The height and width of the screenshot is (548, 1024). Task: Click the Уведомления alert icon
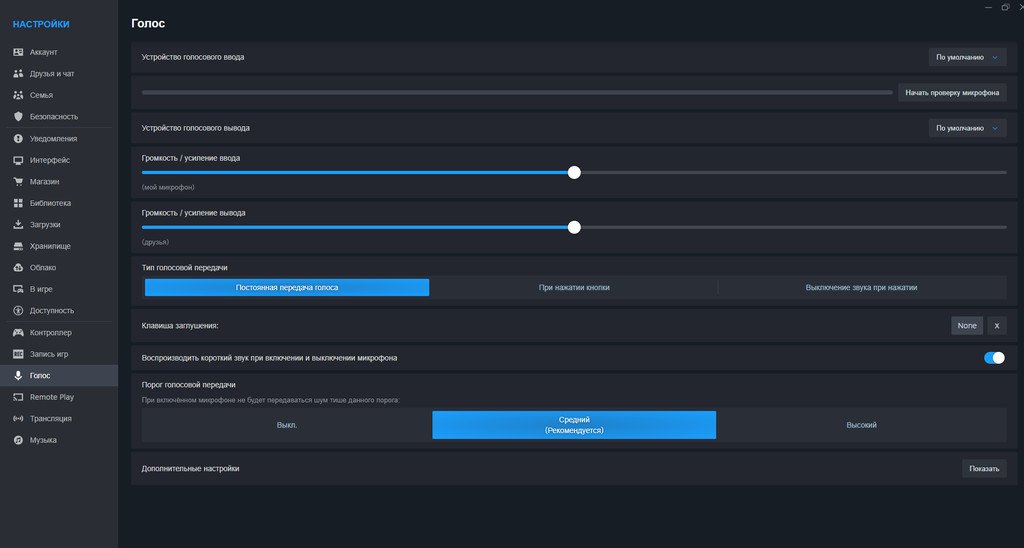click(x=18, y=138)
